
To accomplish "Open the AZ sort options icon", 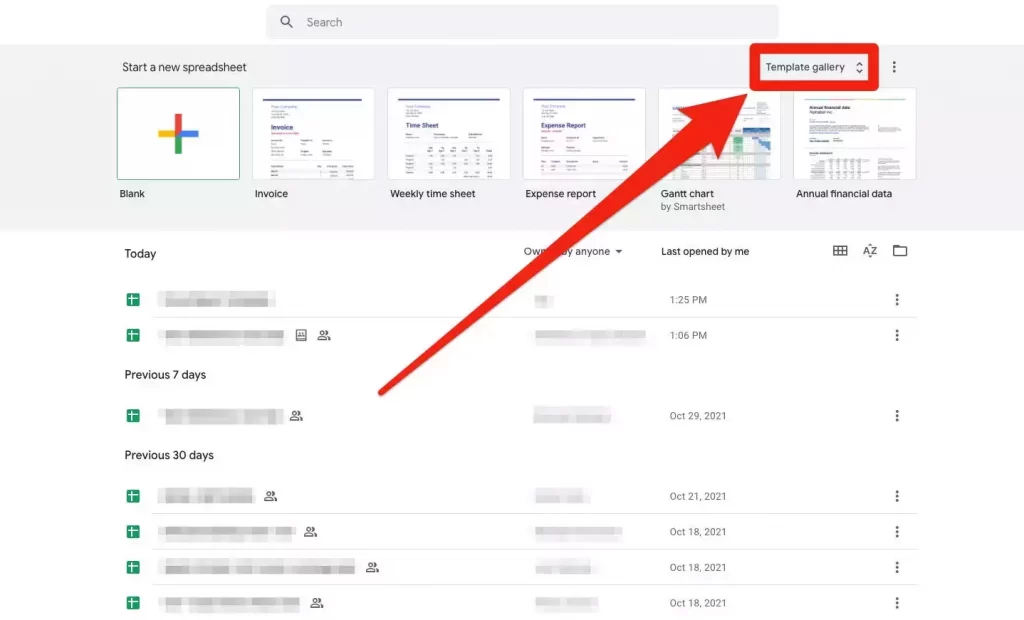I will [x=870, y=251].
